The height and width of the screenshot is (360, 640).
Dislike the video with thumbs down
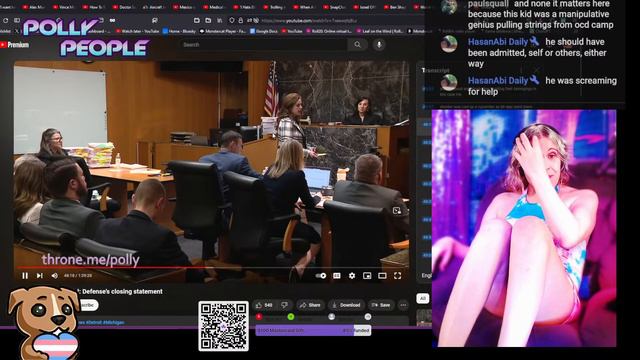point(285,305)
